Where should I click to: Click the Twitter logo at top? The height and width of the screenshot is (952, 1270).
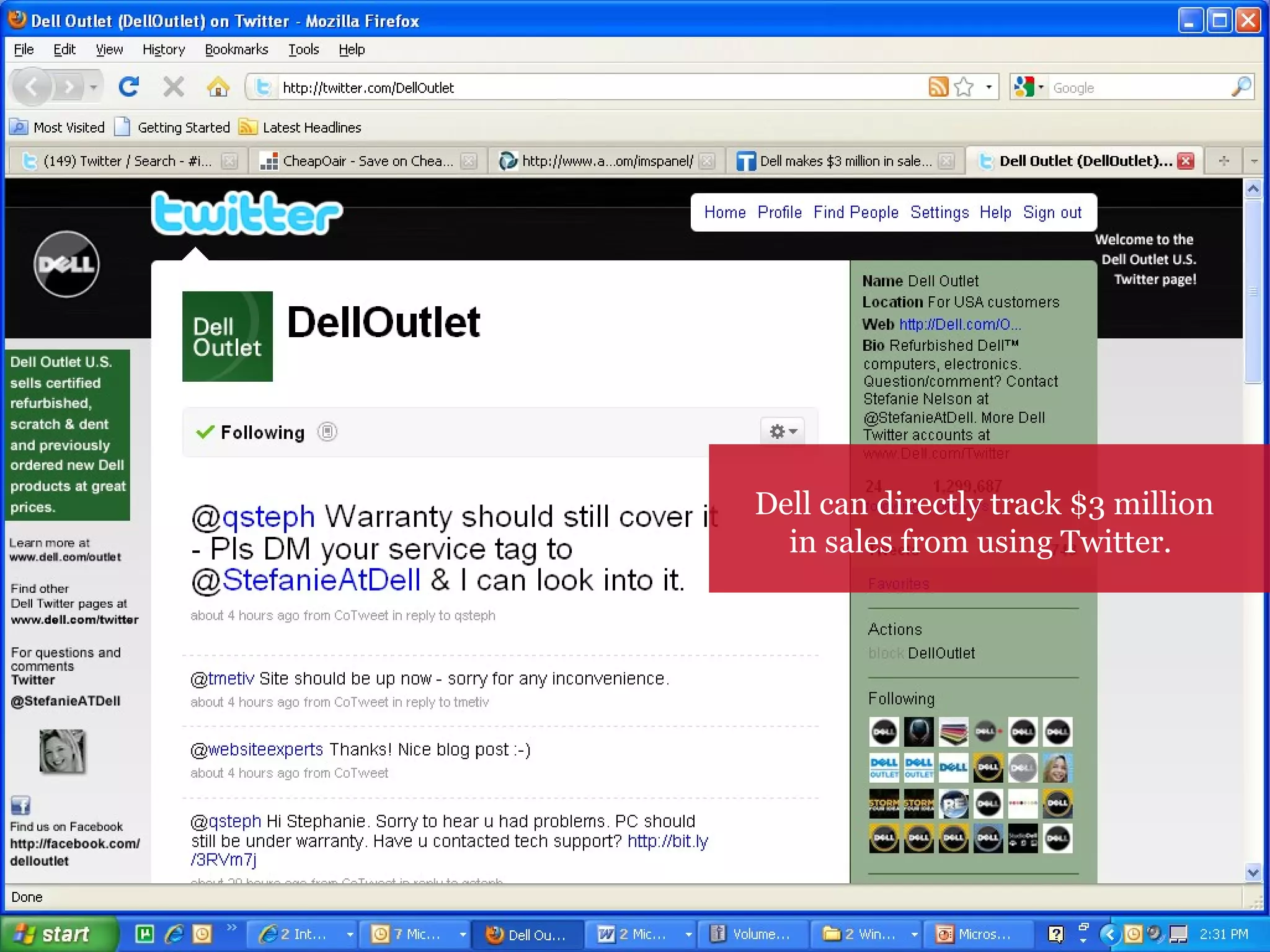pos(246,213)
